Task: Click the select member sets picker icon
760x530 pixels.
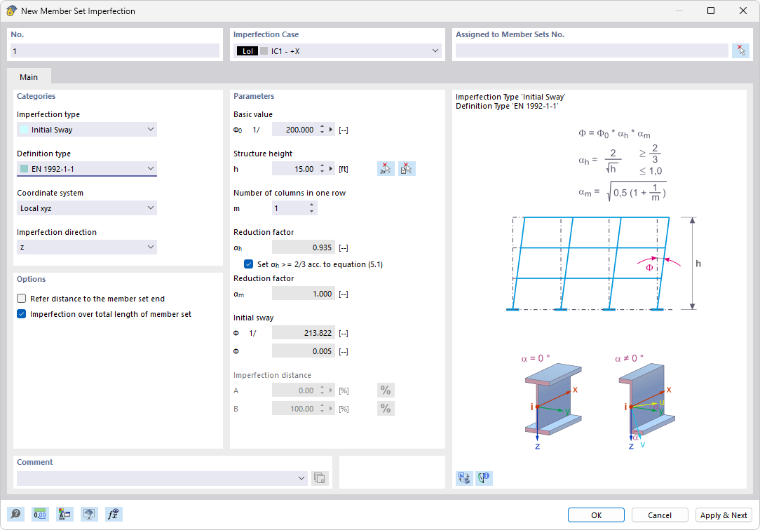Action: coord(741,51)
